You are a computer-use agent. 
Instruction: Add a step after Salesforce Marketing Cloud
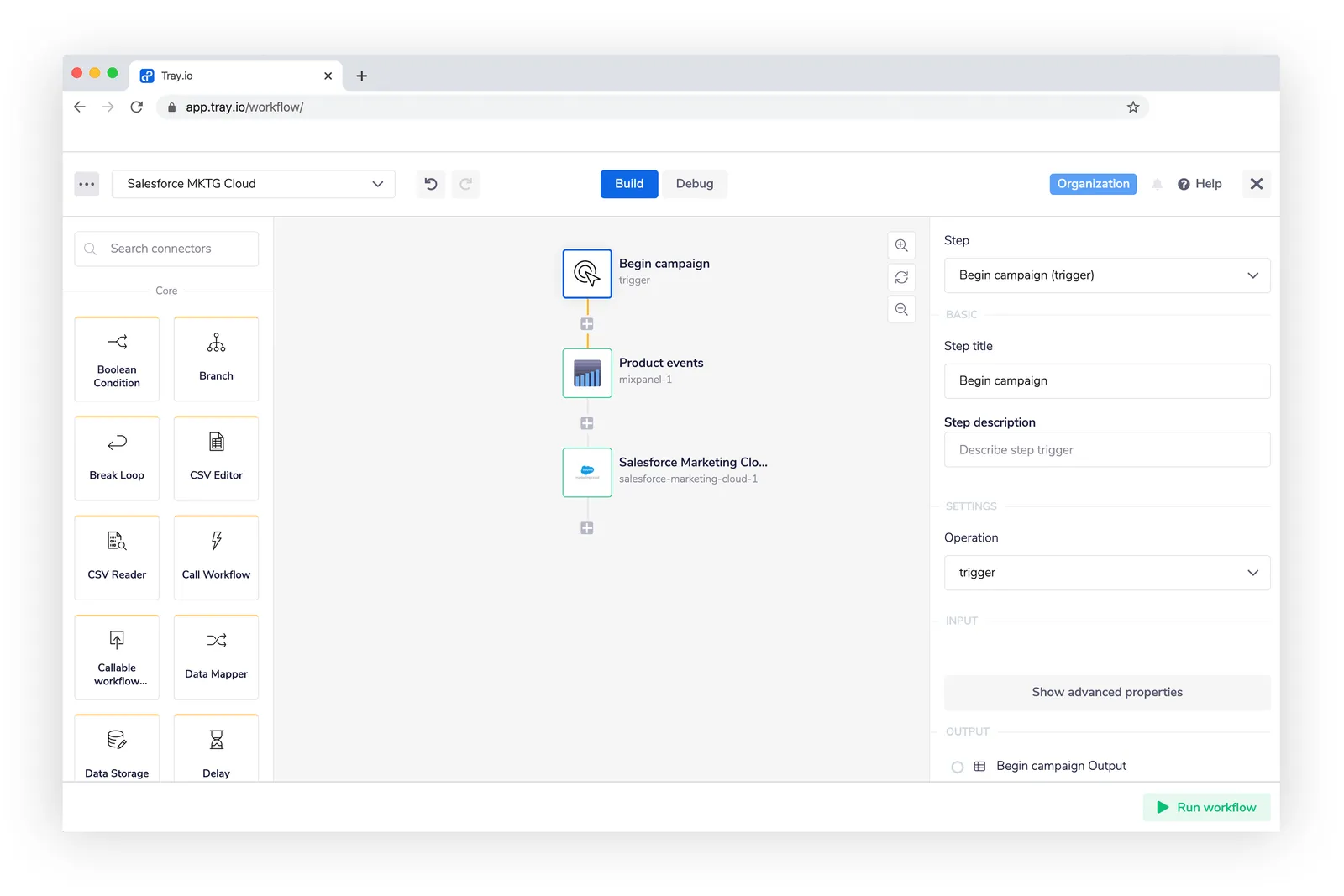pos(587,528)
